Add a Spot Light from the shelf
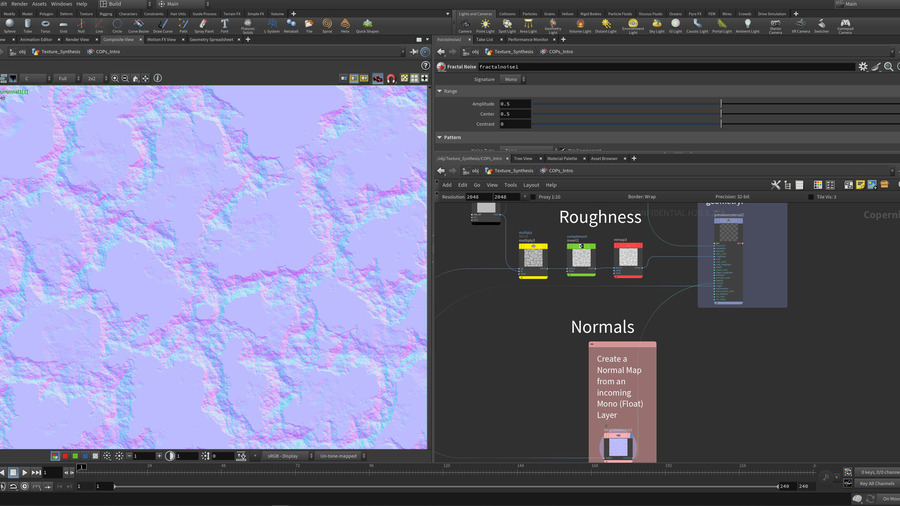Screen dimensions: 900x506 click(x=507, y=26)
